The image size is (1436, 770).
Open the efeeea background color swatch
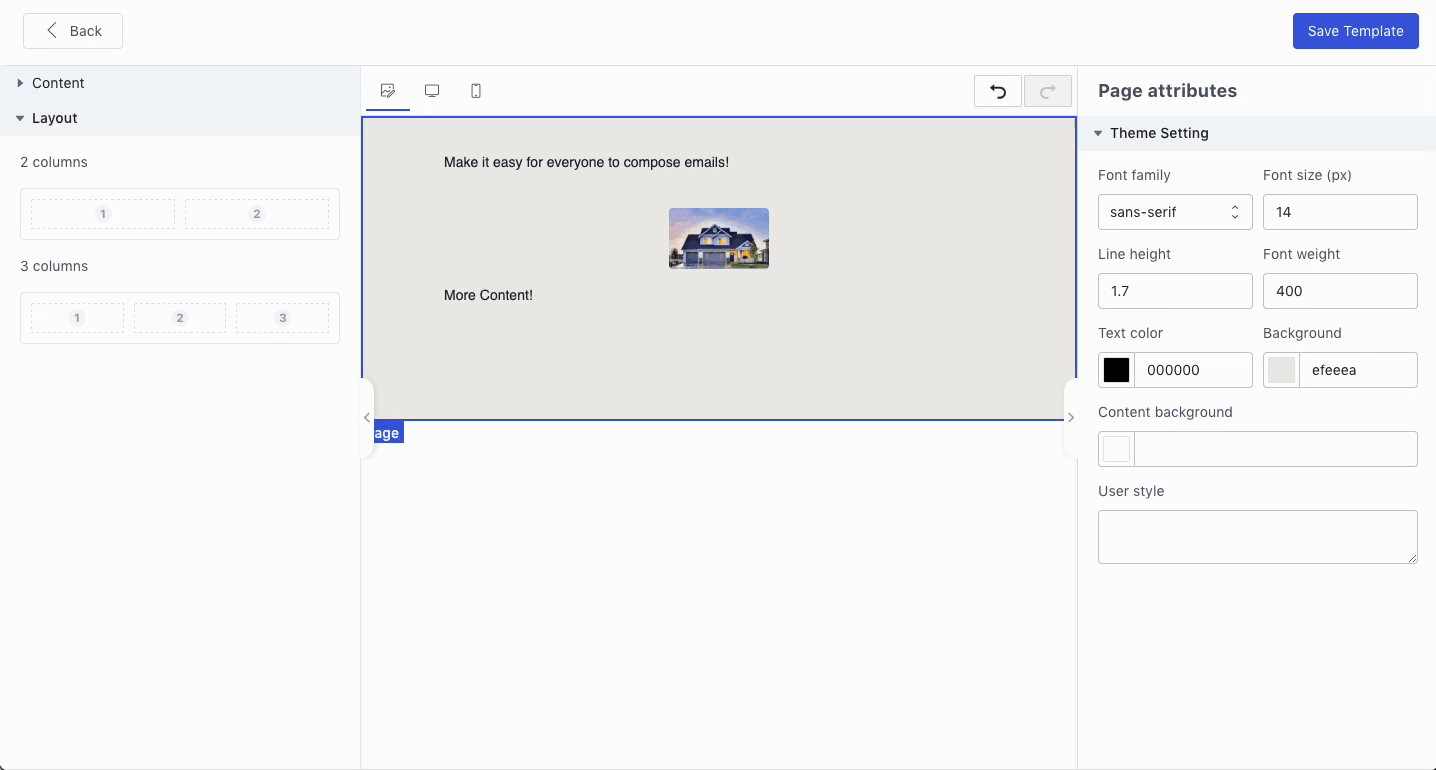[1281, 369]
